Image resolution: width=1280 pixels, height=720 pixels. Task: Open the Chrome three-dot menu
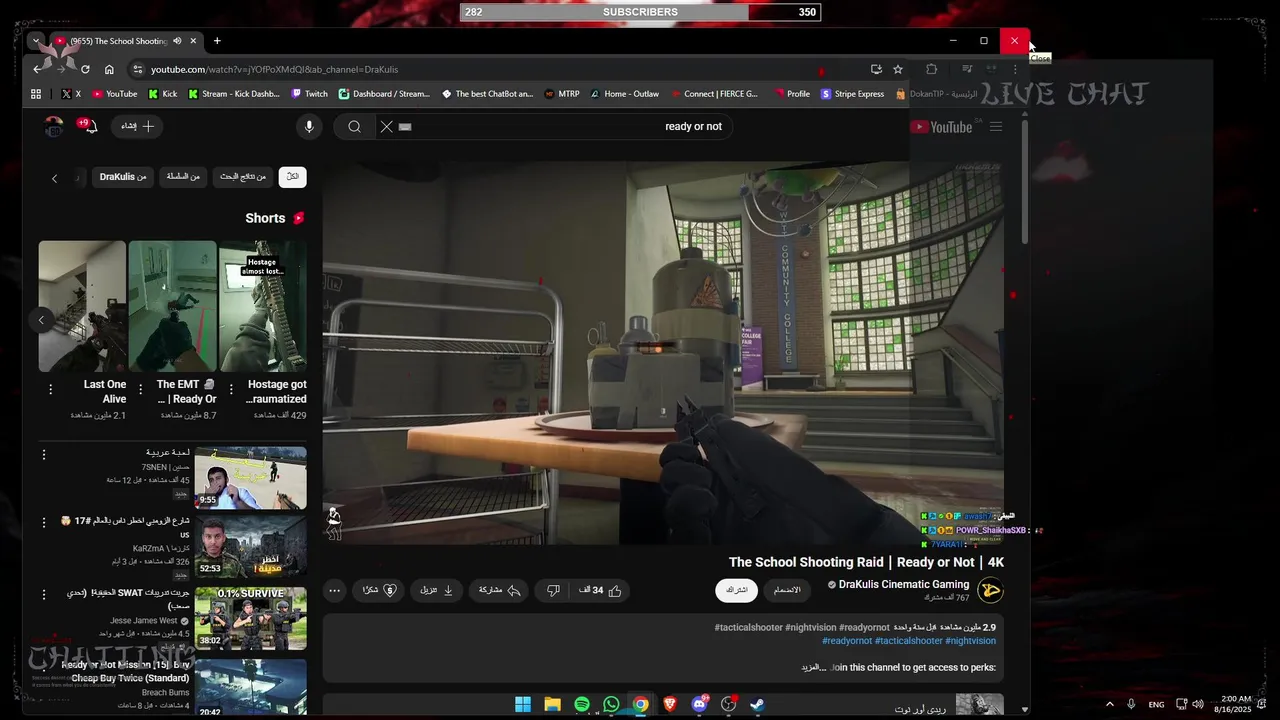1015,69
